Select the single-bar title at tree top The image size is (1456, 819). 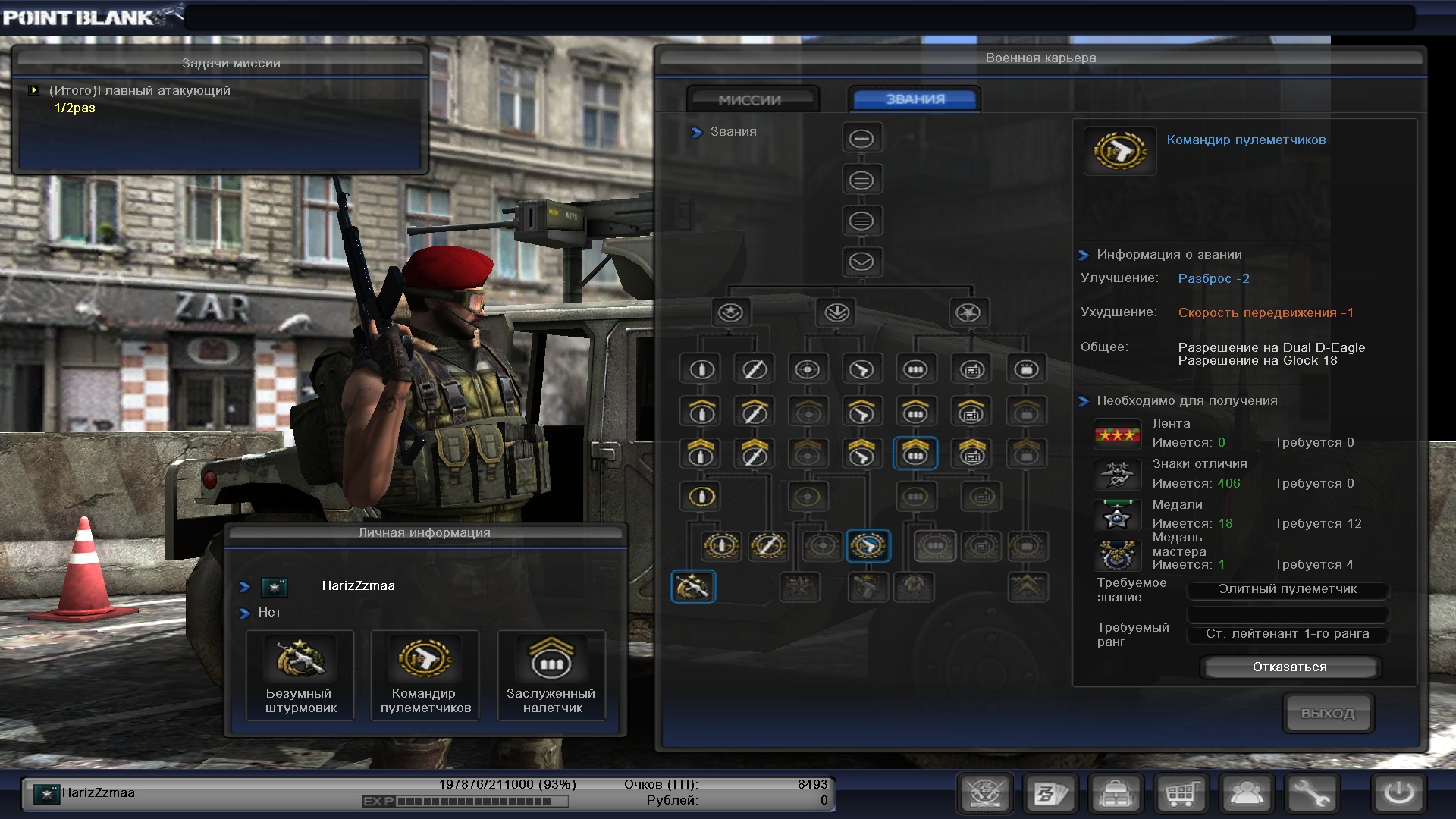point(861,139)
